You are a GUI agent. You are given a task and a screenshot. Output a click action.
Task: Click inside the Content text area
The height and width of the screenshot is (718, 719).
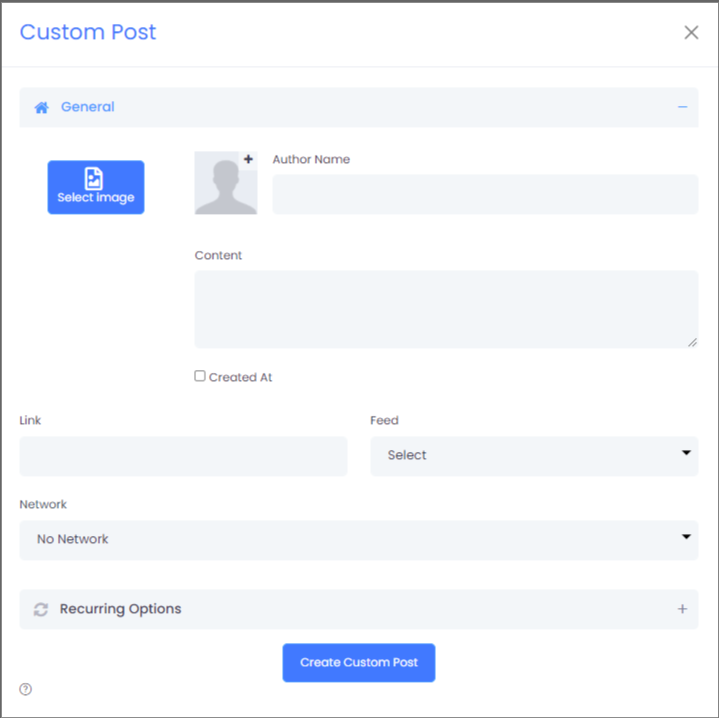coord(446,309)
